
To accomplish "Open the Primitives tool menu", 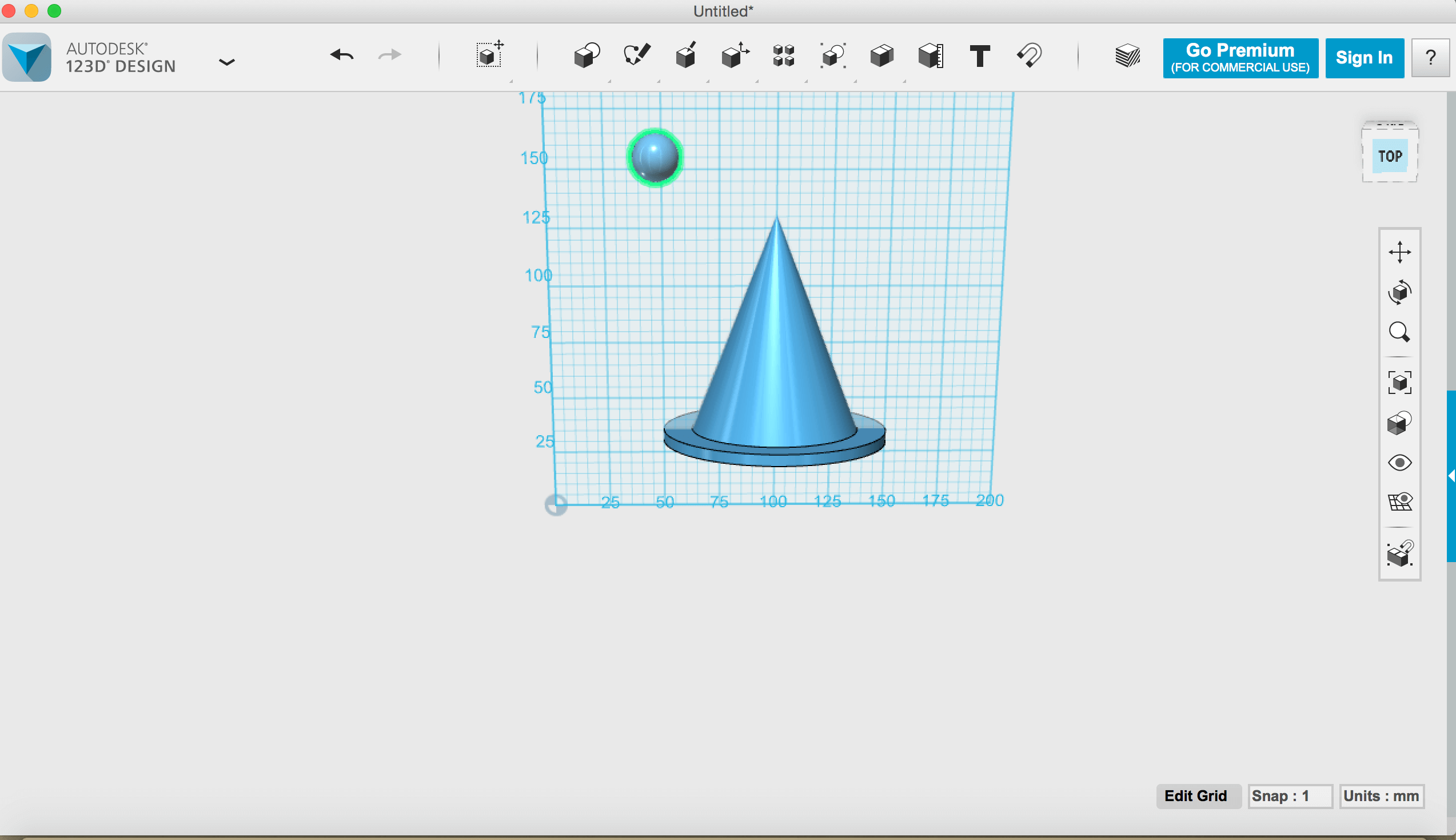I will point(587,55).
